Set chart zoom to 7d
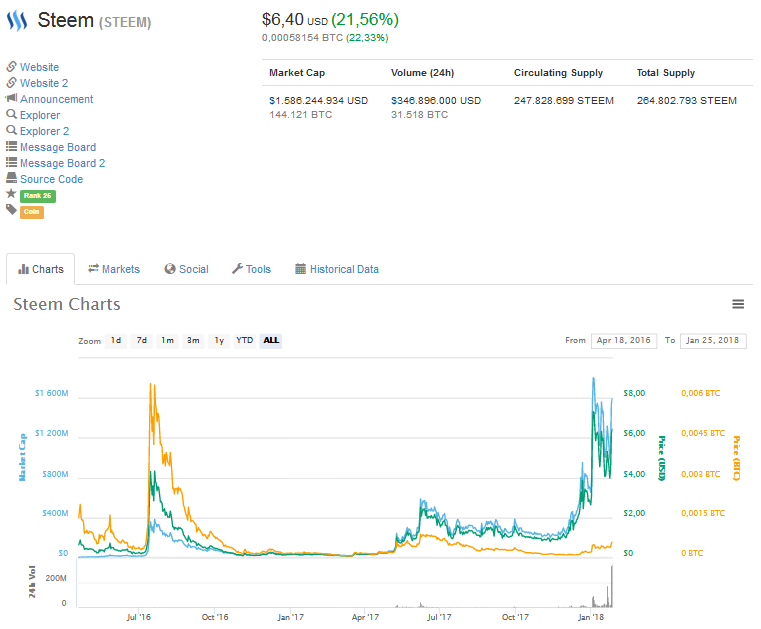The height and width of the screenshot is (629, 761). 141,341
